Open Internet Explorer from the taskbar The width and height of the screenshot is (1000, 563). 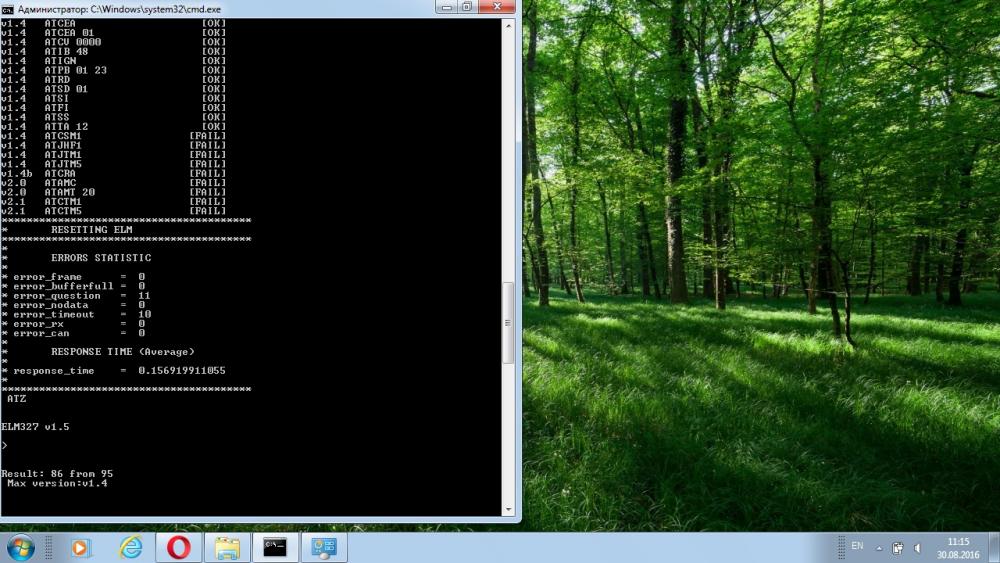click(131, 548)
